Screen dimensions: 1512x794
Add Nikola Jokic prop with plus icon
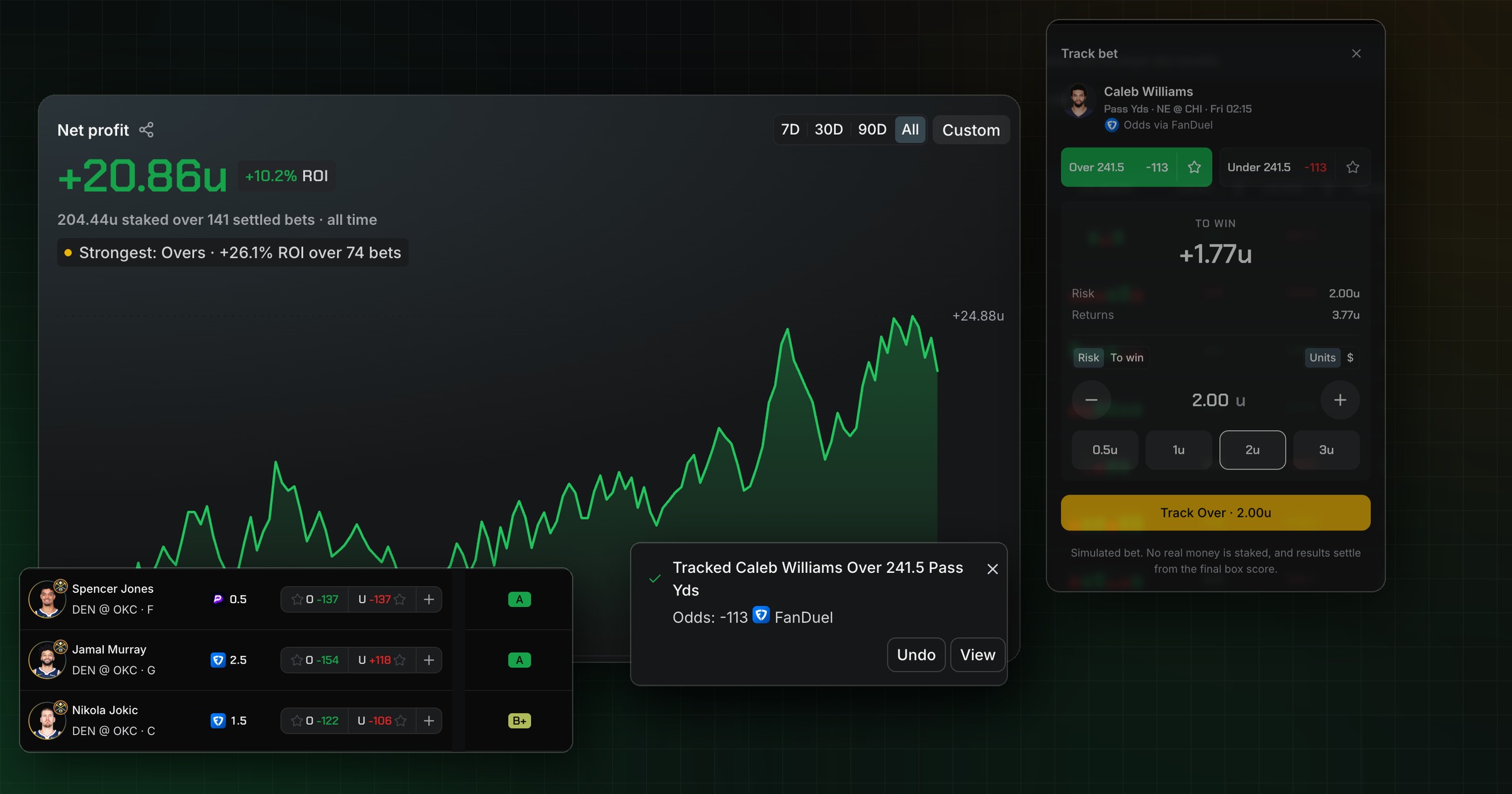tap(428, 720)
